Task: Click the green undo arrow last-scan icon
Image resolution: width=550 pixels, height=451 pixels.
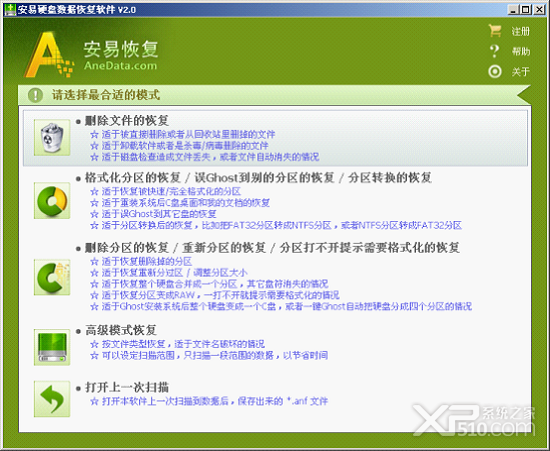Action: point(52,399)
